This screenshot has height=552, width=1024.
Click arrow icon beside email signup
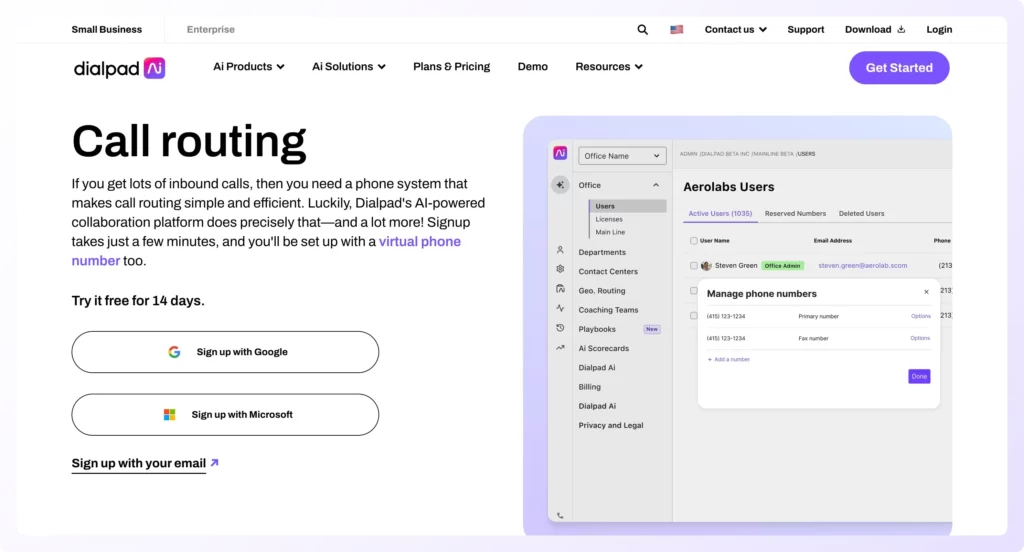point(214,463)
